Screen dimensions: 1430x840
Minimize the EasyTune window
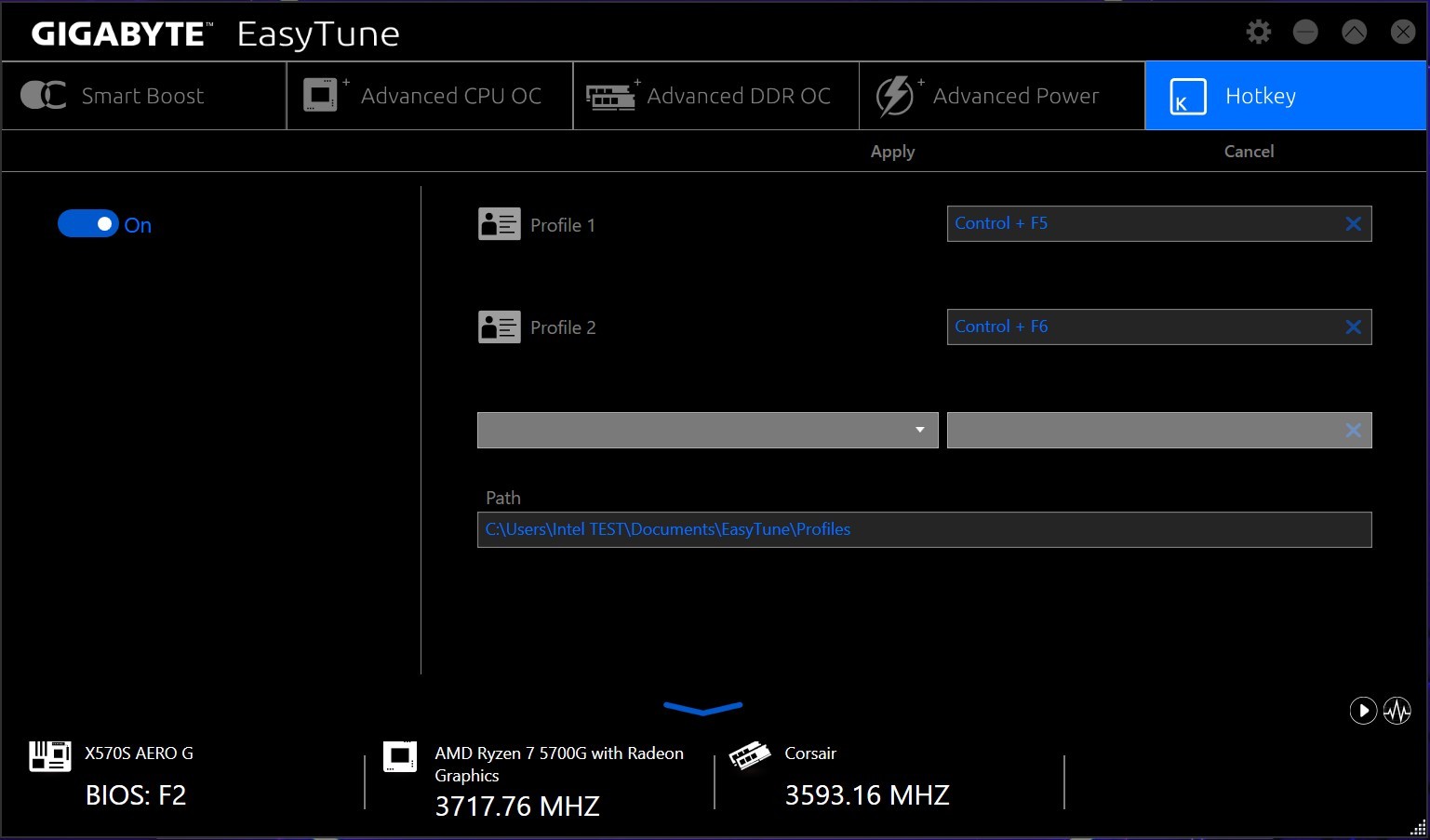click(x=1305, y=32)
